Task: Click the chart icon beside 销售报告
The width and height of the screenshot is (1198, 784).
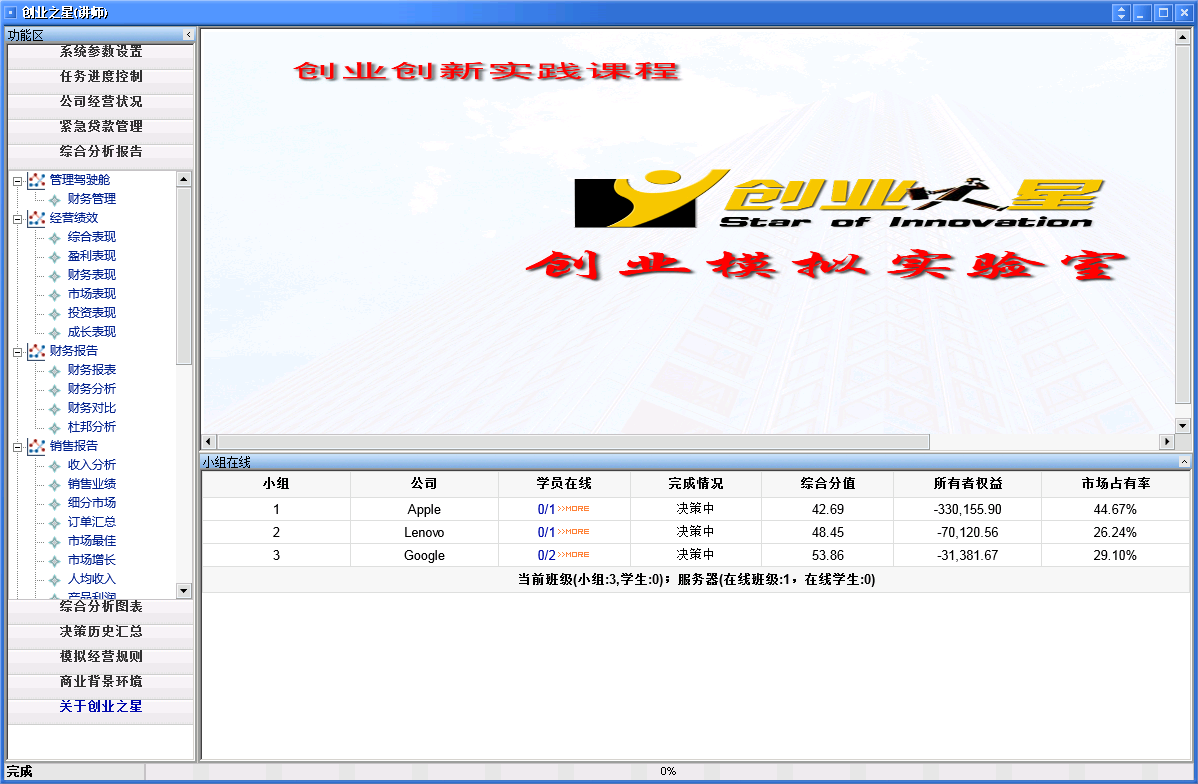Action: pos(36,446)
